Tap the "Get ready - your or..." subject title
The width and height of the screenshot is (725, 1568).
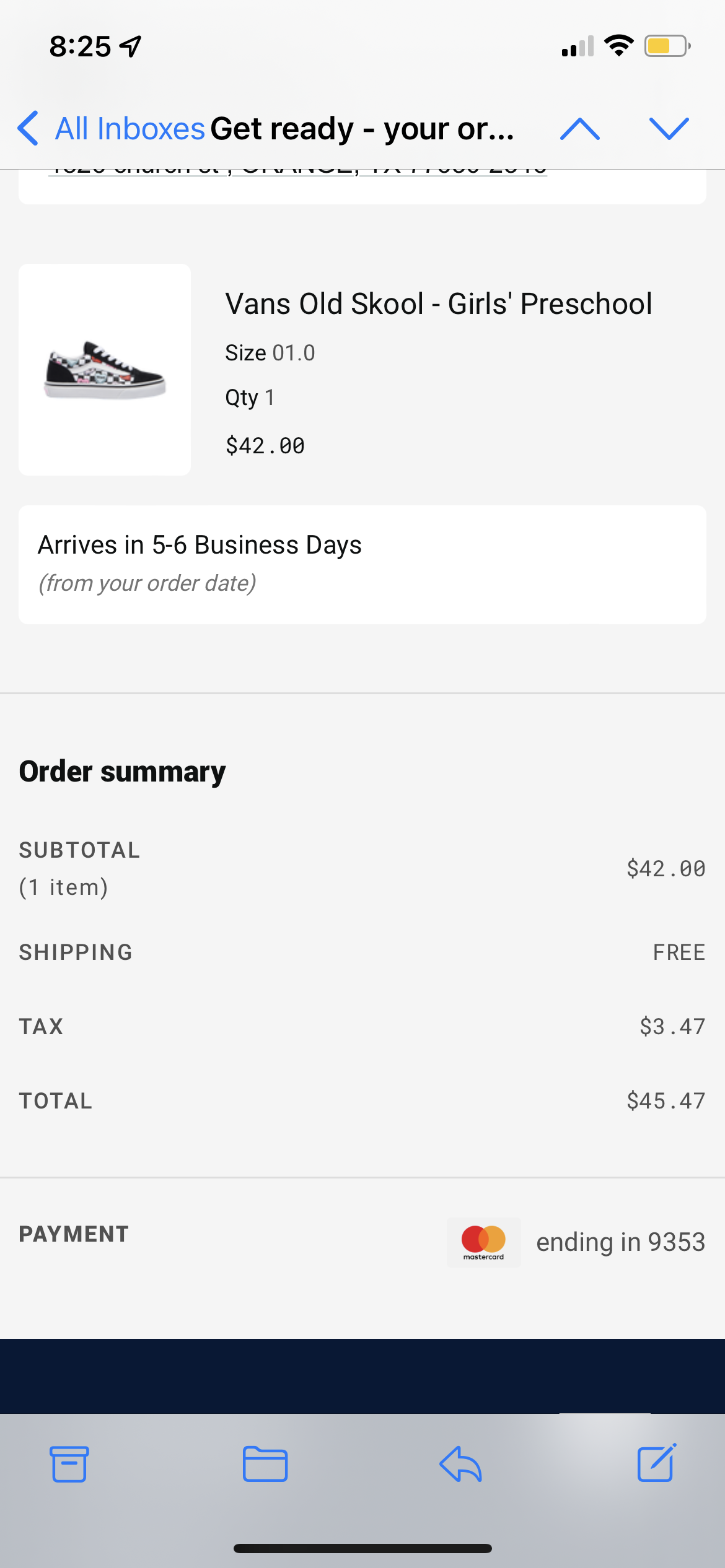(362, 129)
